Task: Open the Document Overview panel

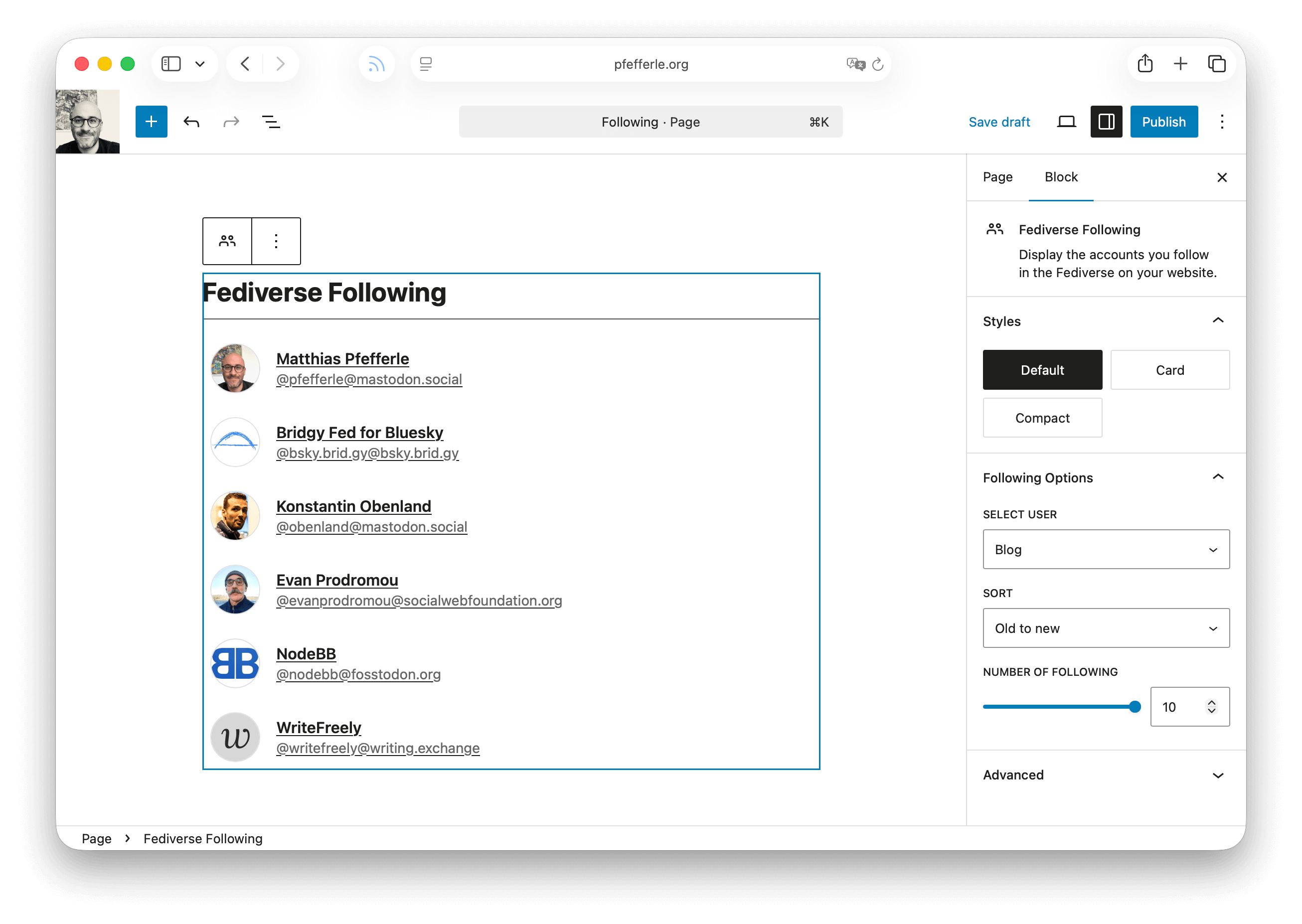Action: (x=271, y=121)
